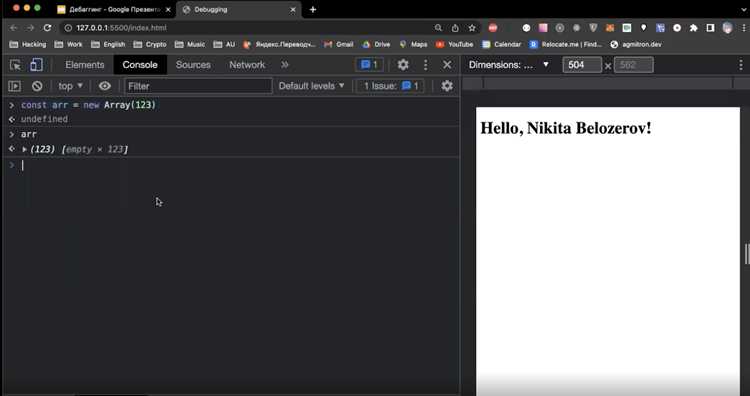Open DevTools three-dot customize menu
Screen dimensions: 750x396
pos(425,65)
